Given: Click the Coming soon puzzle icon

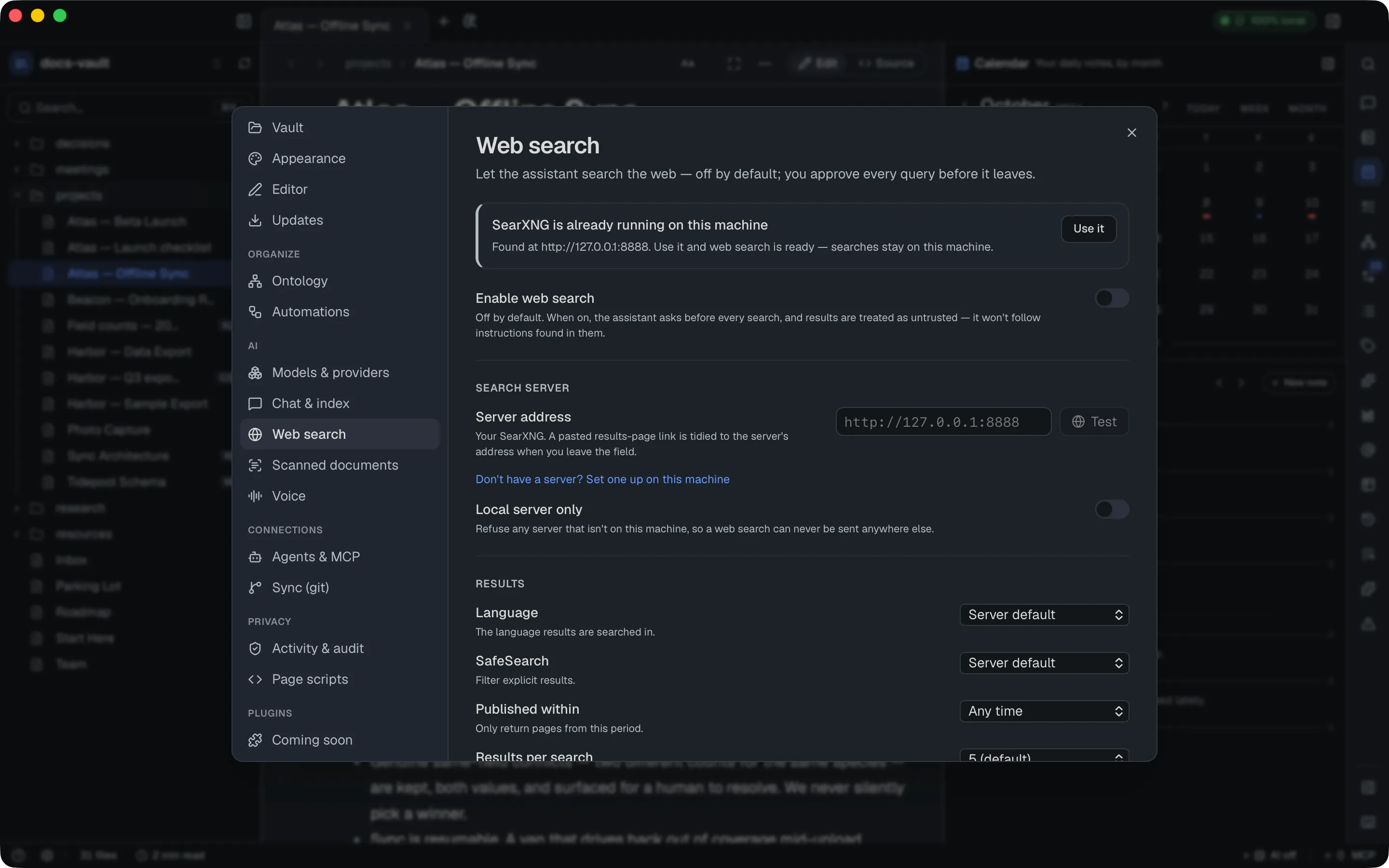Looking at the screenshot, I should point(255,741).
